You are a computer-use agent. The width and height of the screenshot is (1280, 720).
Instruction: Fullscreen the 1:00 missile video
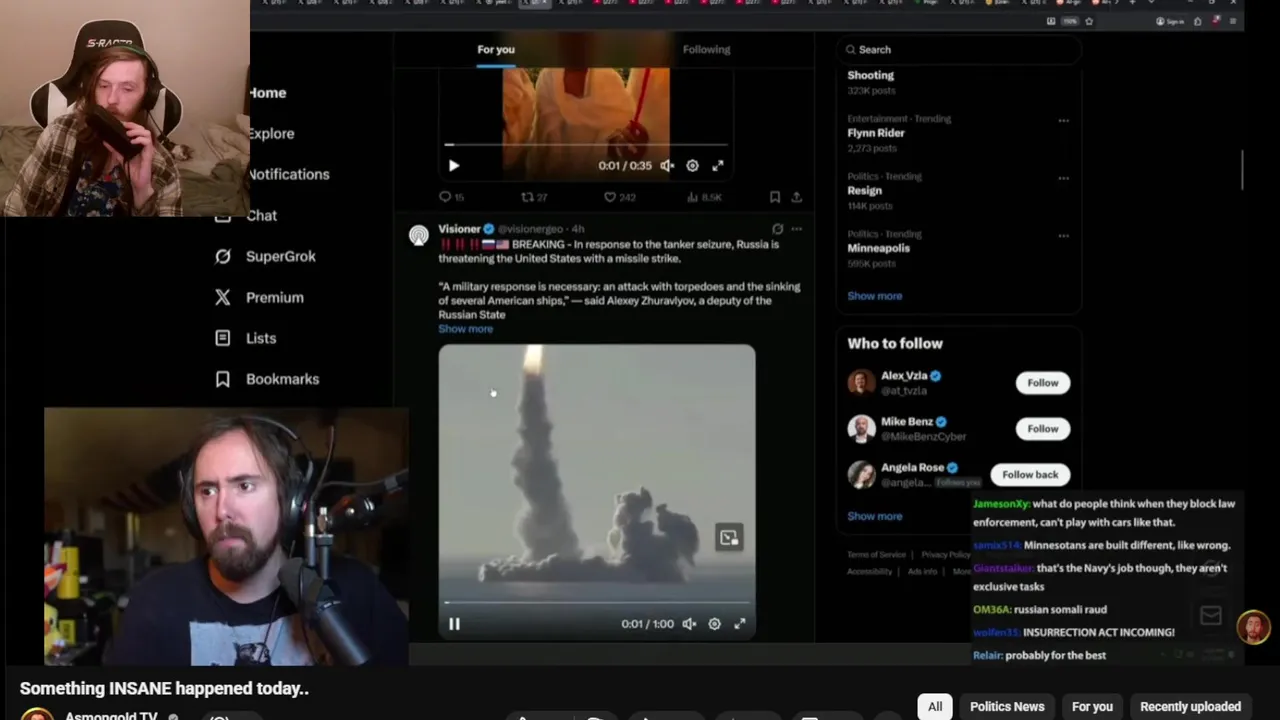740,624
